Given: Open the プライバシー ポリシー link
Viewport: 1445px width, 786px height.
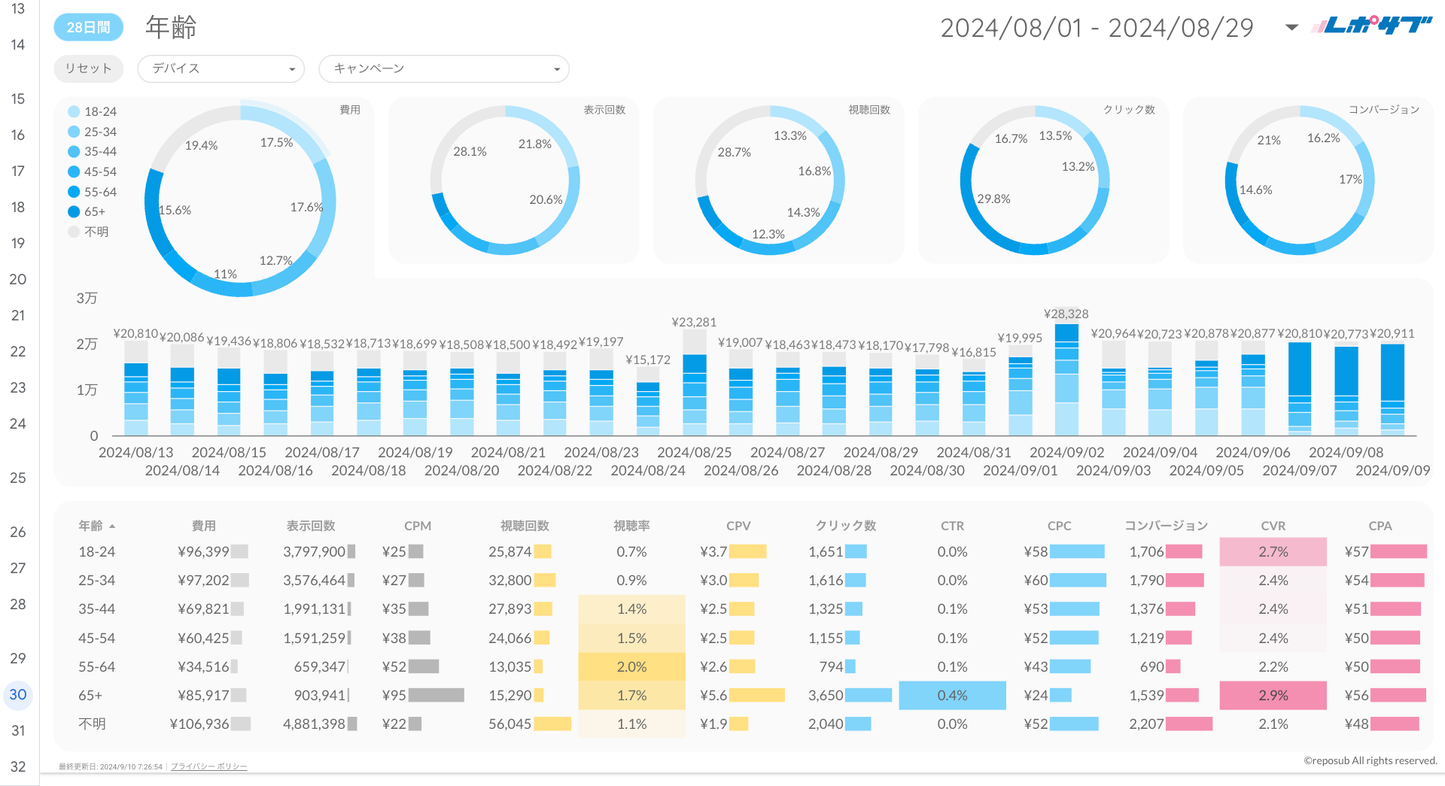Looking at the screenshot, I should pyautogui.click(x=209, y=766).
